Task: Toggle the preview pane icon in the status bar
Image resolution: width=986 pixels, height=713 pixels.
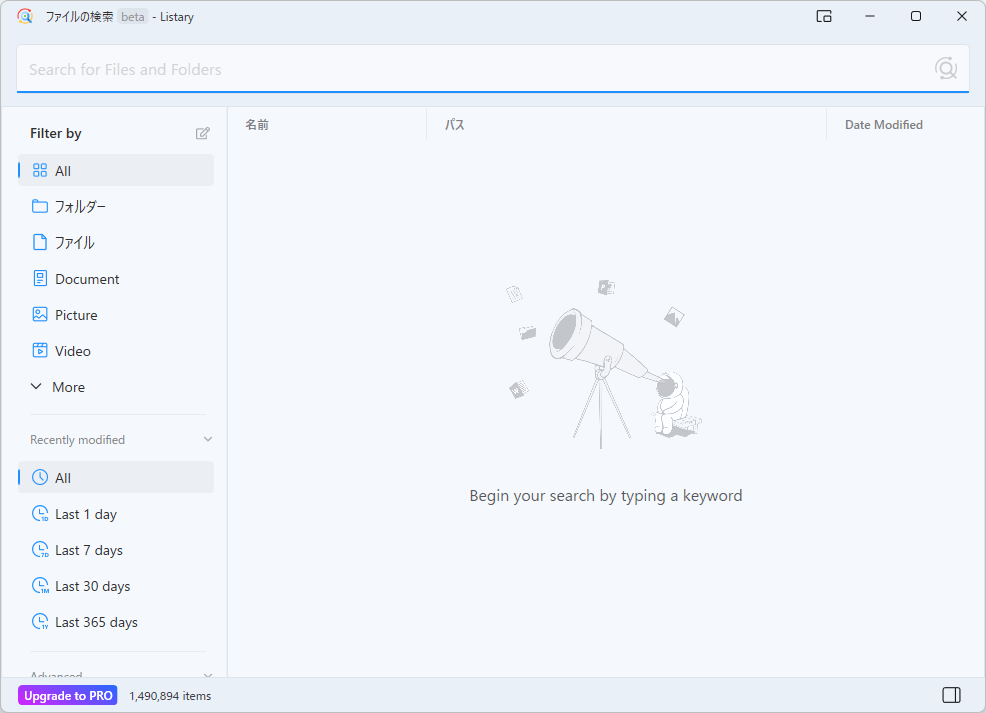Action: point(951,695)
